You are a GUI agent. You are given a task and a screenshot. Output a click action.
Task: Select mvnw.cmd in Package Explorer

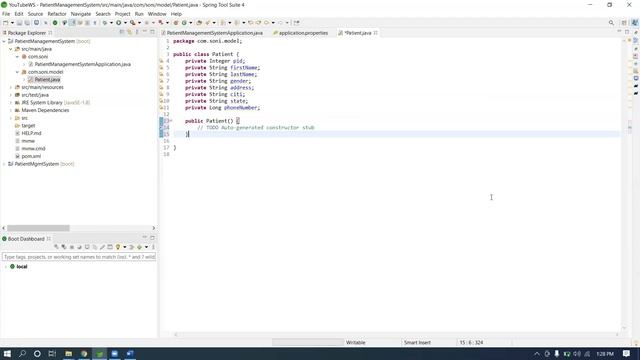click(33, 149)
